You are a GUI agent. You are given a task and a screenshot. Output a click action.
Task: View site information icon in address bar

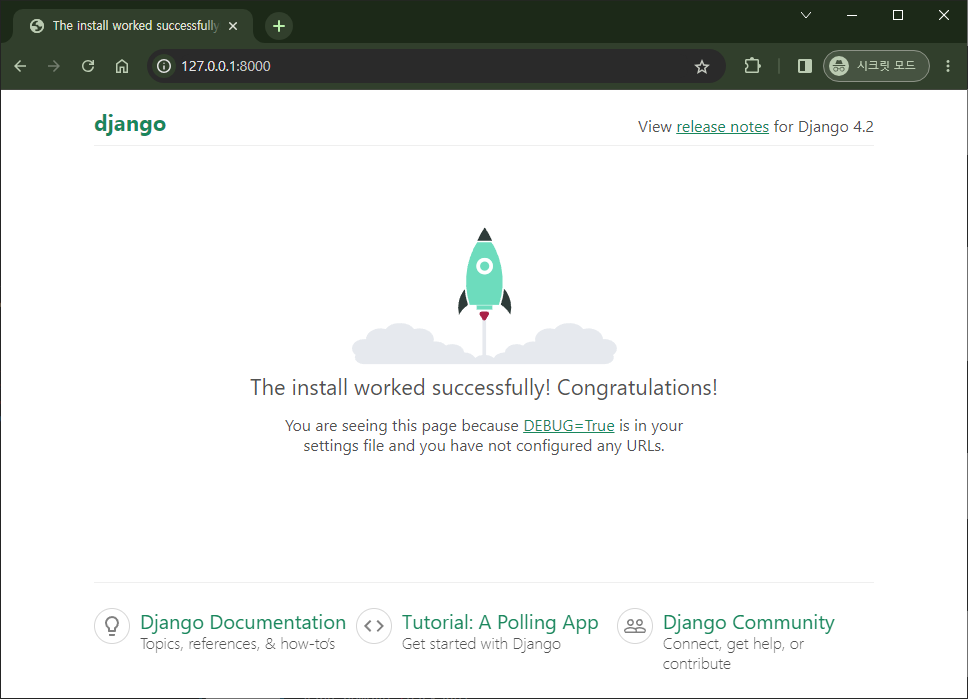pos(164,66)
